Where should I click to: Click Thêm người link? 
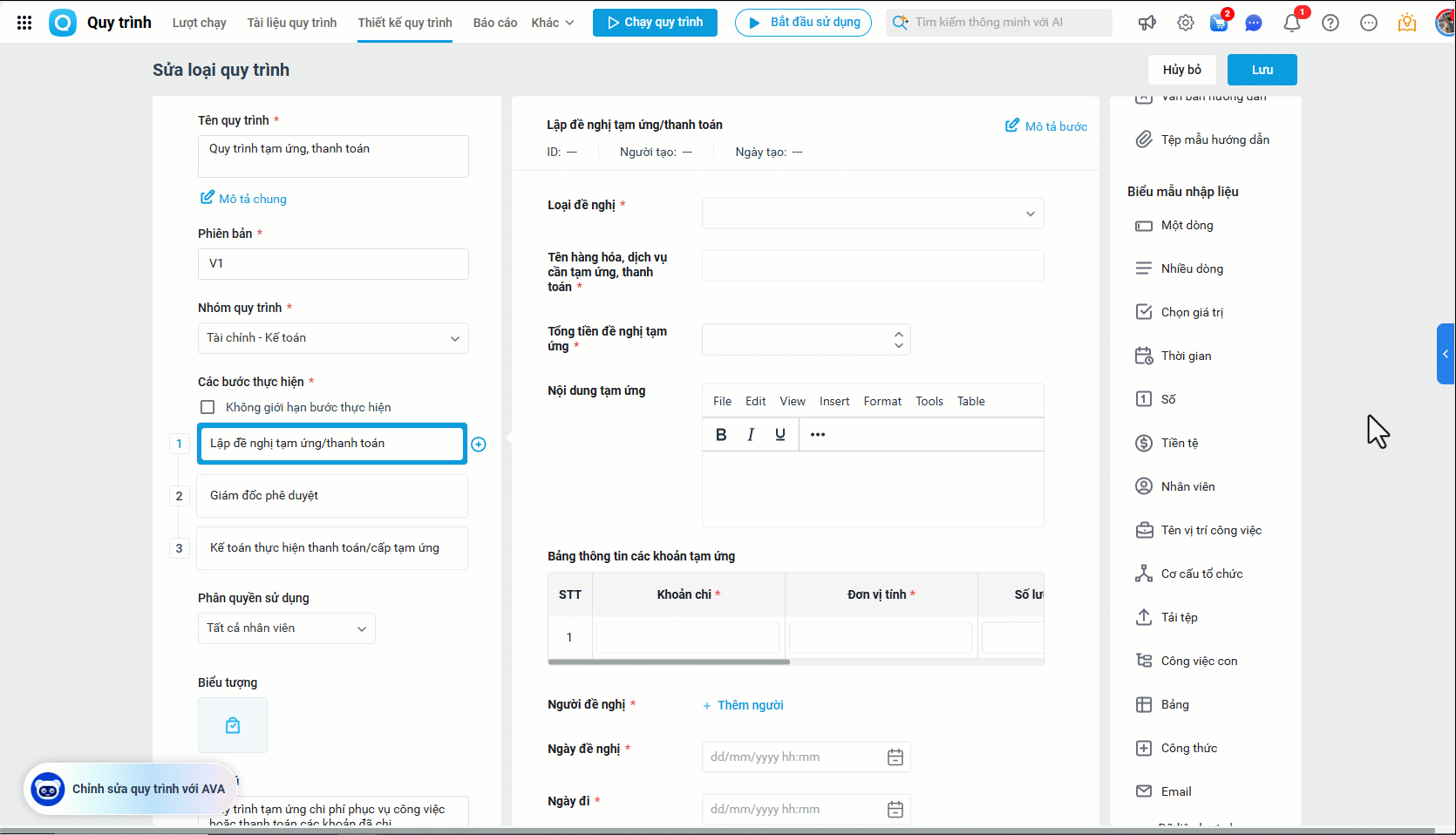click(744, 705)
